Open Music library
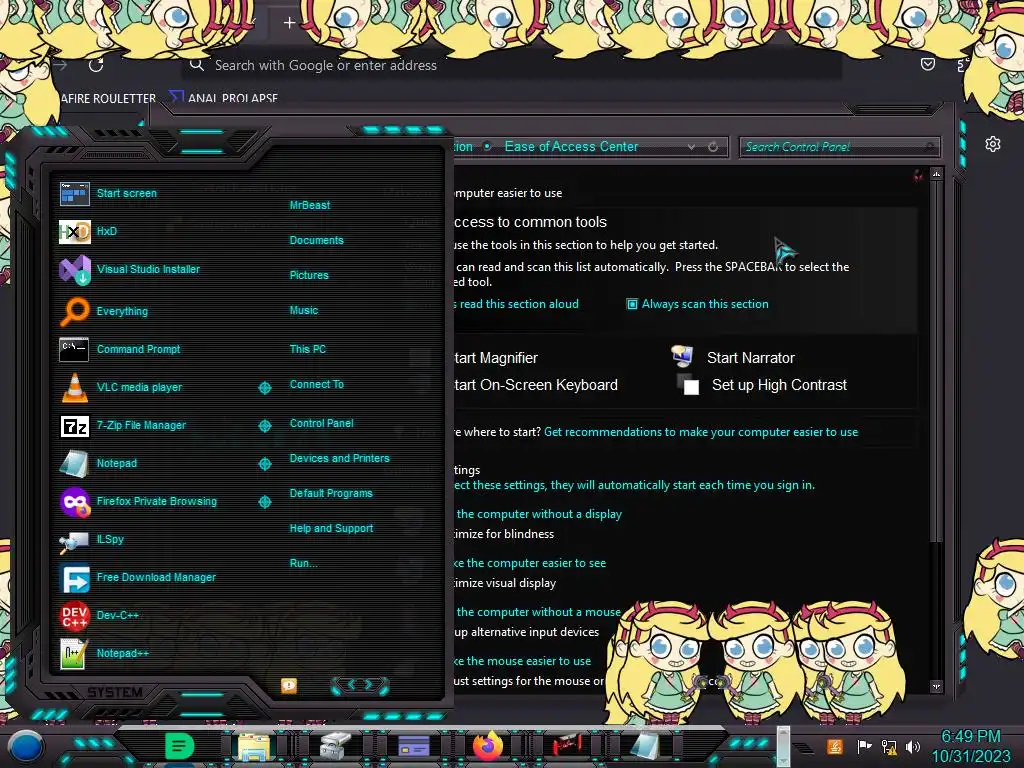1024x768 pixels. click(x=304, y=311)
